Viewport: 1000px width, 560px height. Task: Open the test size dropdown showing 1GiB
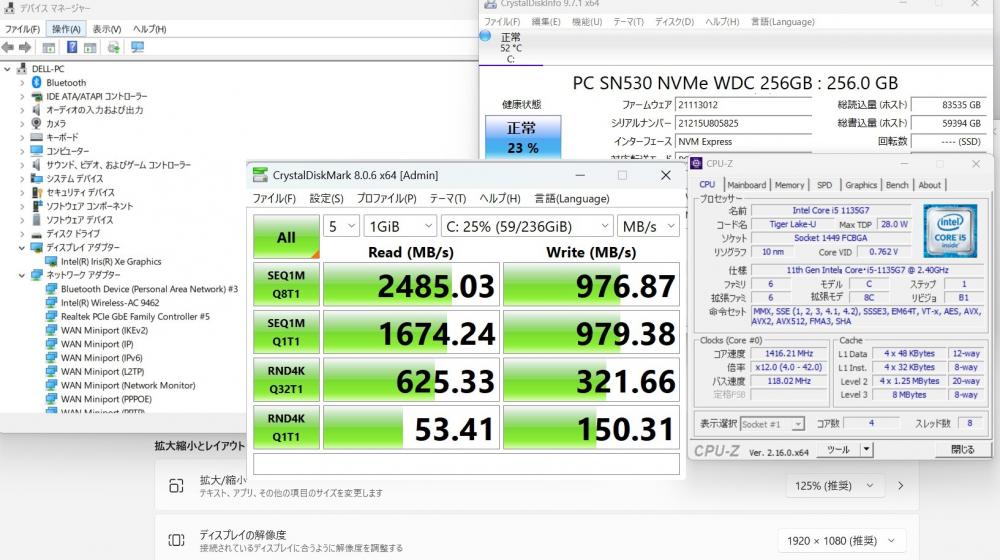(401, 226)
